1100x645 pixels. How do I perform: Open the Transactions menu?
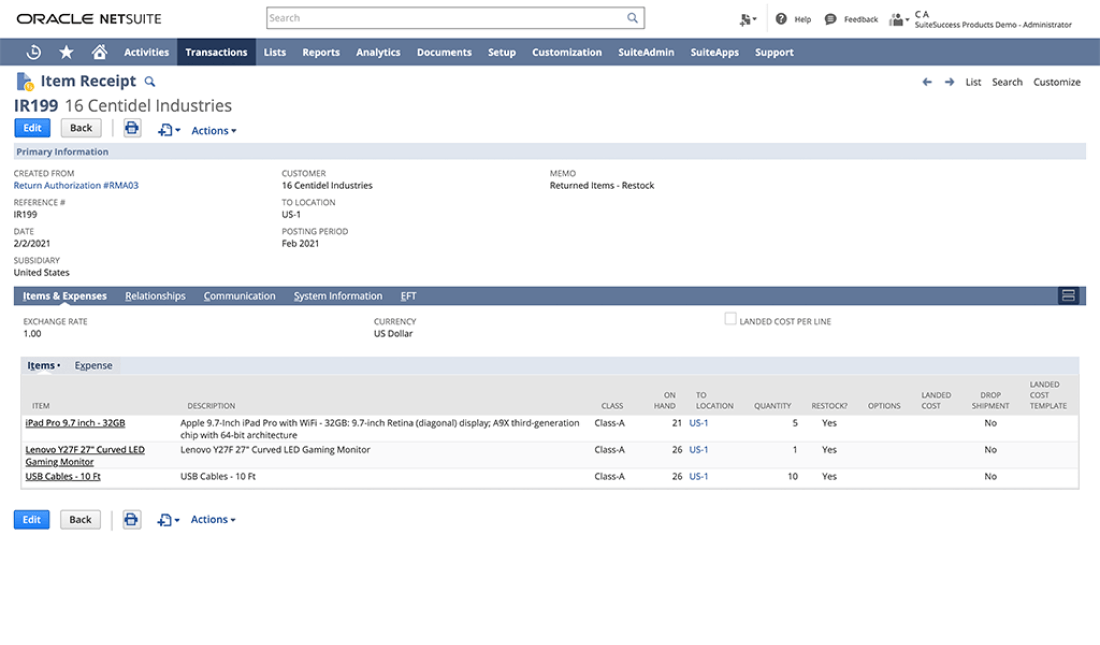click(x=216, y=52)
